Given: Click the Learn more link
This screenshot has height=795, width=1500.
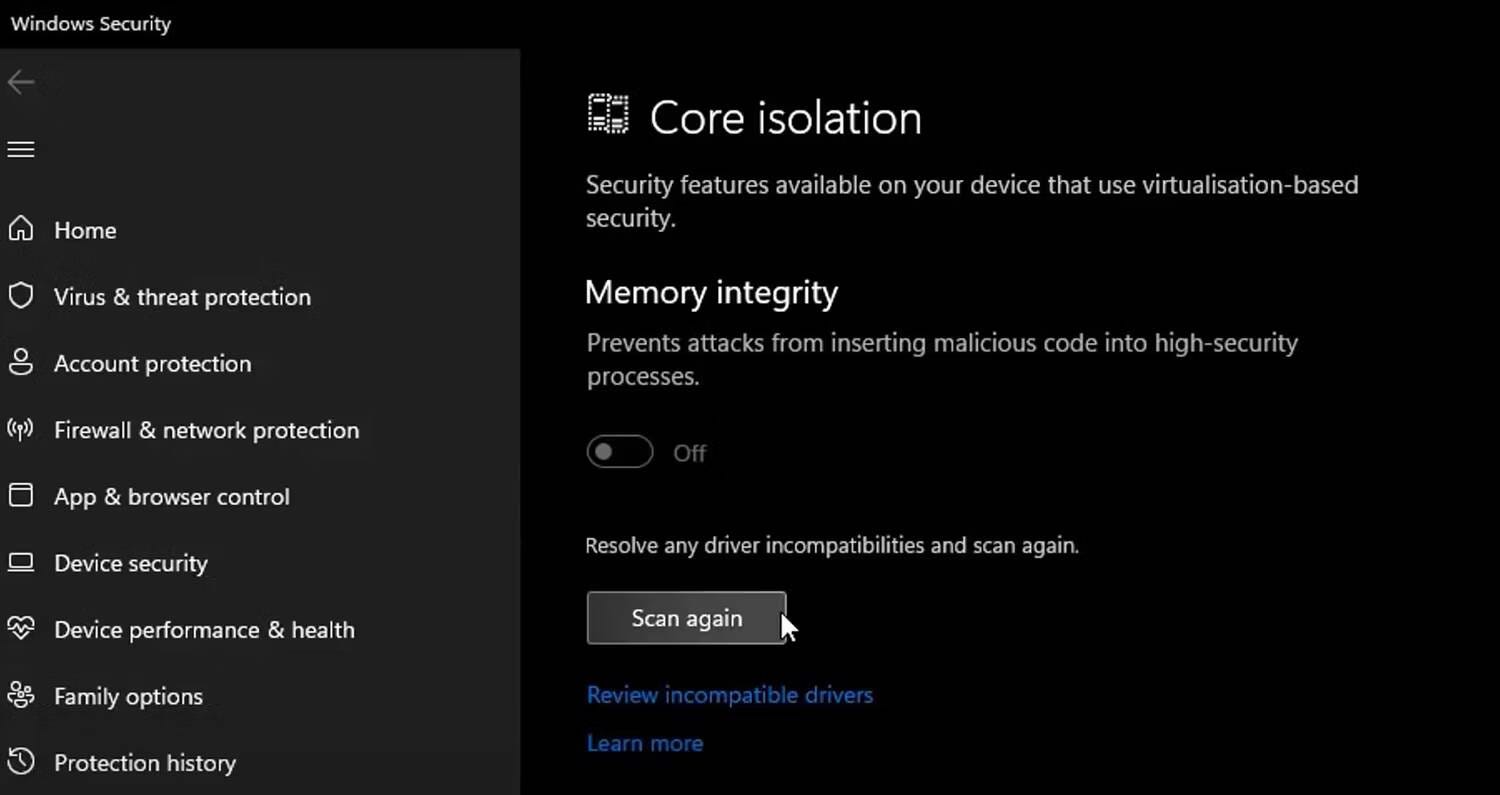Looking at the screenshot, I should [645, 742].
